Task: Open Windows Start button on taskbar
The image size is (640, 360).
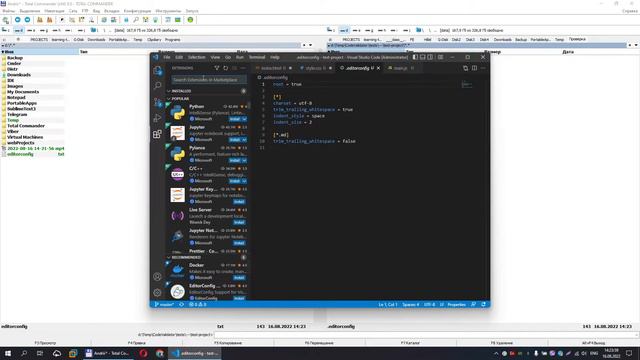Action: [8, 353]
